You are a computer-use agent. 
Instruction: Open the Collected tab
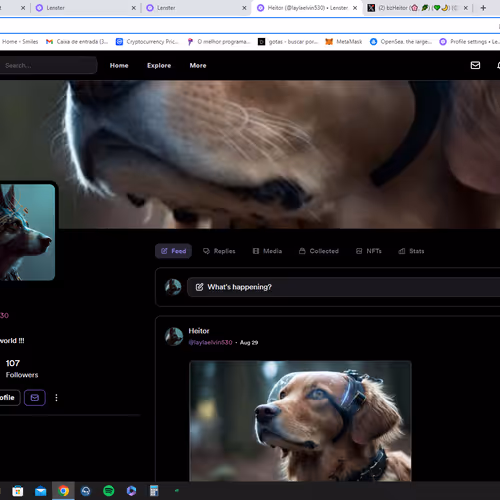tap(319, 251)
